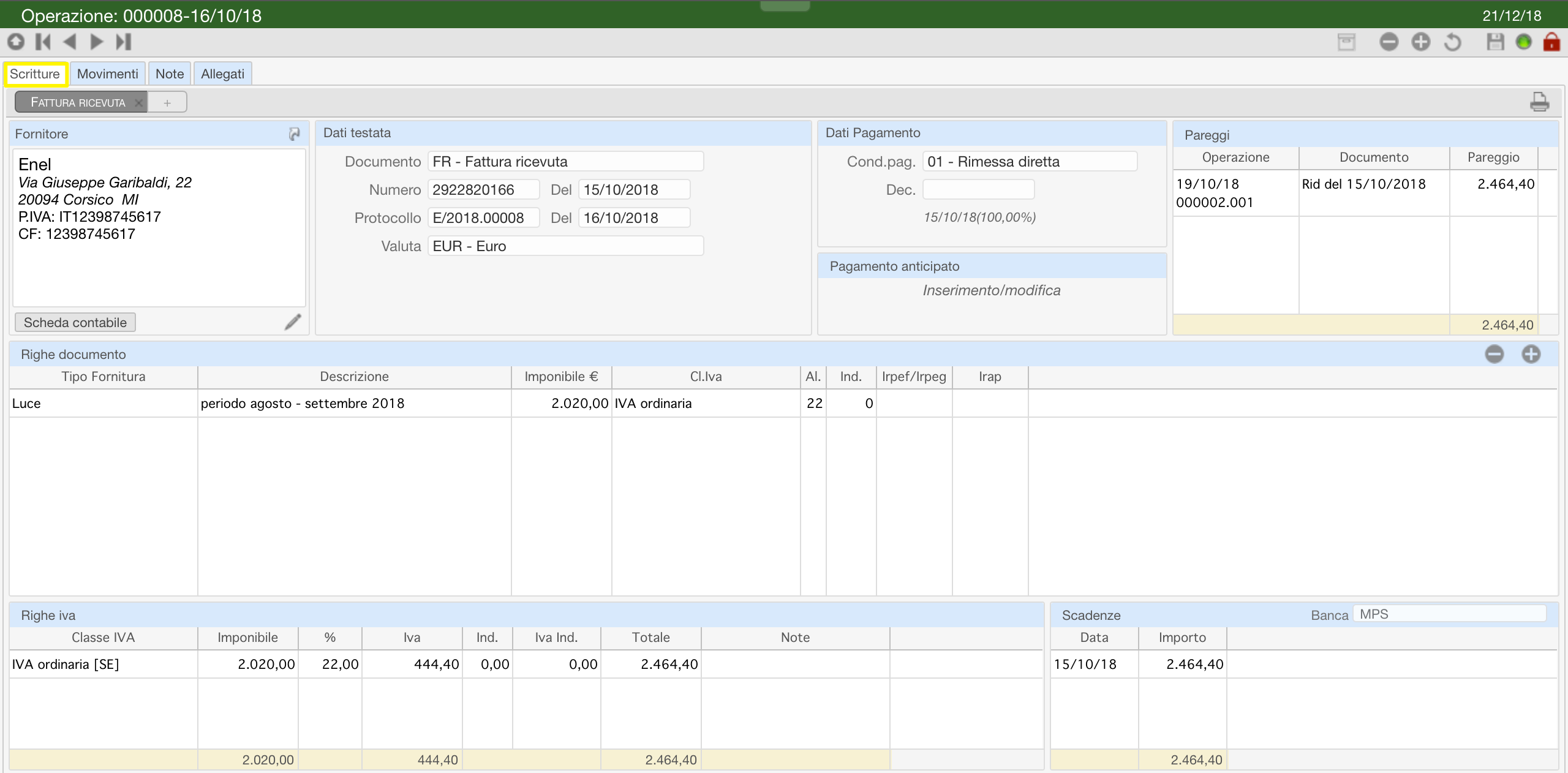The width and height of the screenshot is (1568, 773).
Task: Switch to Scritture tab
Action: [35, 74]
